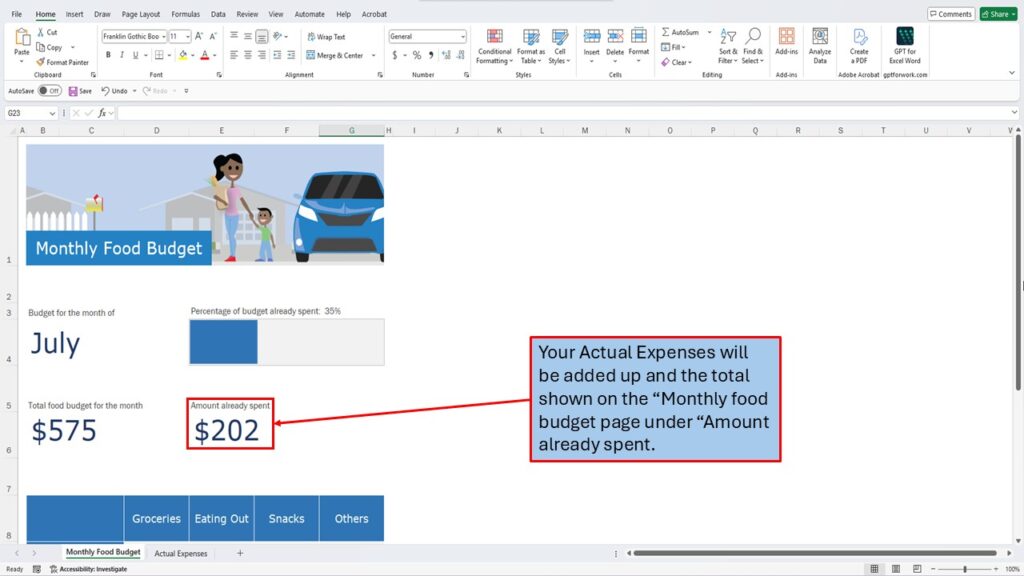Toggle the AutoSave switch
This screenshot has width=1024, height=576.
(48, 91)
